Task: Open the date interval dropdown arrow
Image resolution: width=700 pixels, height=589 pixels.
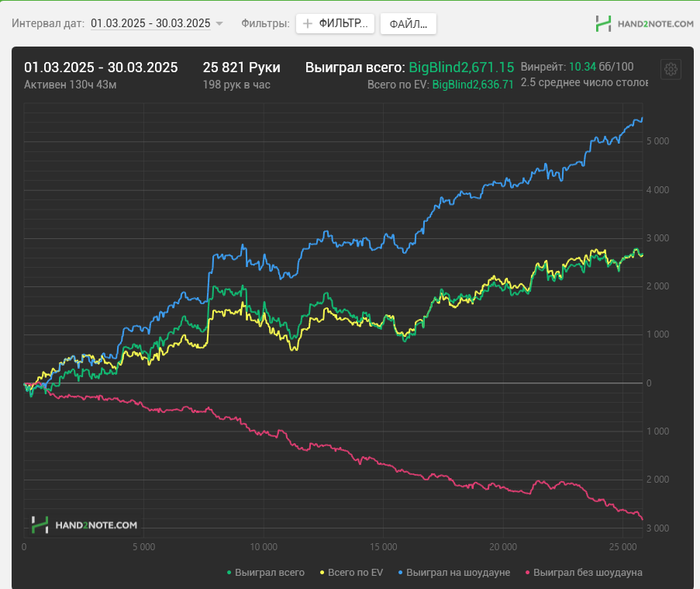Action: (219, 24)
